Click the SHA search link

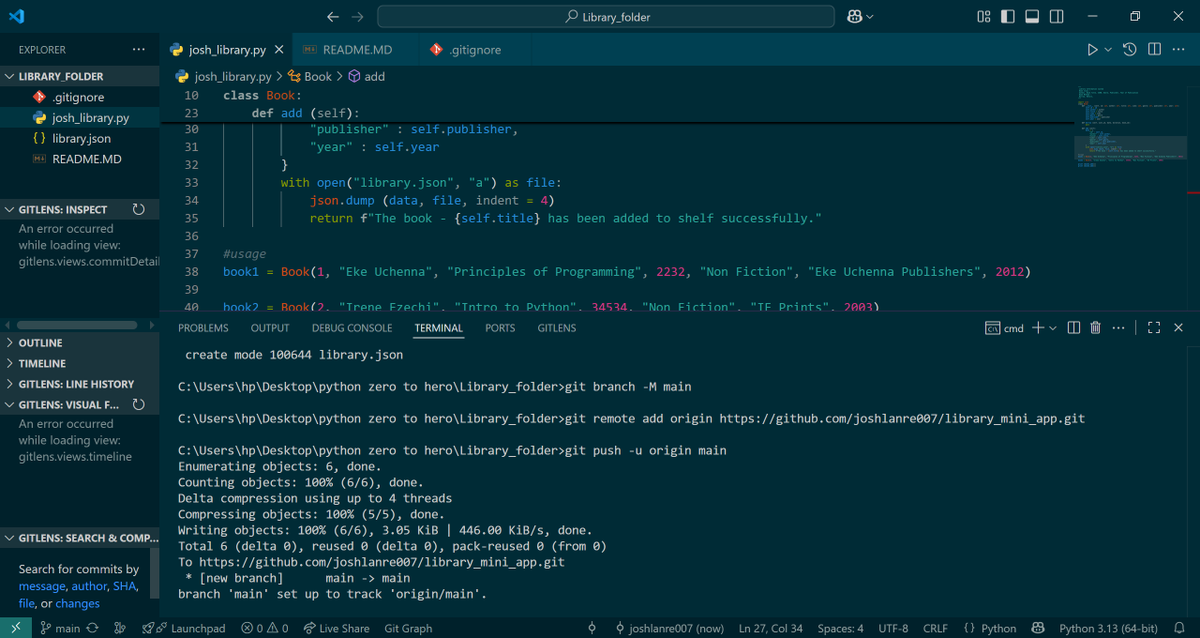click(x=124, y=586)
